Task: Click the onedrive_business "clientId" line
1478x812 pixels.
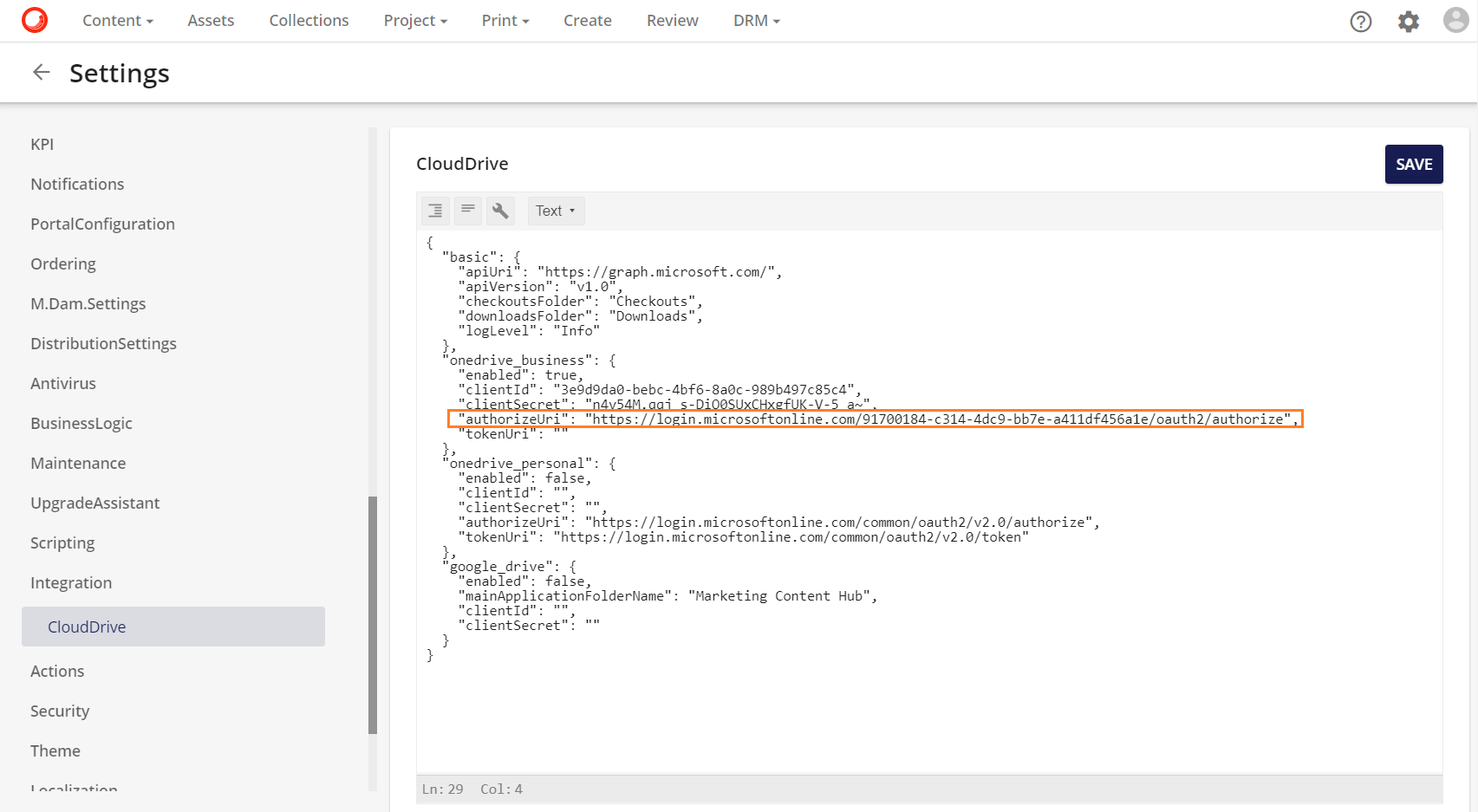Action: [x=660, y=390]
